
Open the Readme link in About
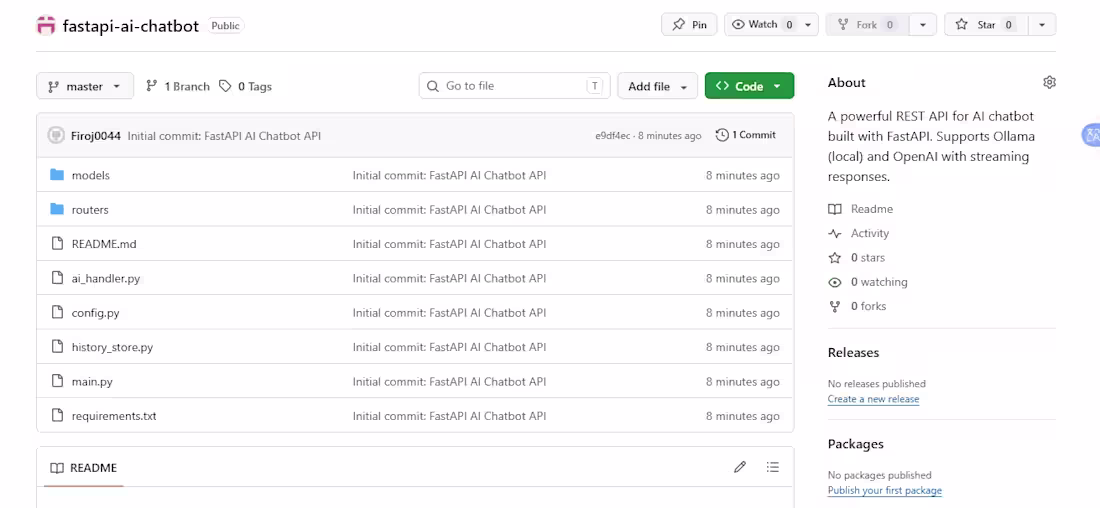click(x=872, y=209)
